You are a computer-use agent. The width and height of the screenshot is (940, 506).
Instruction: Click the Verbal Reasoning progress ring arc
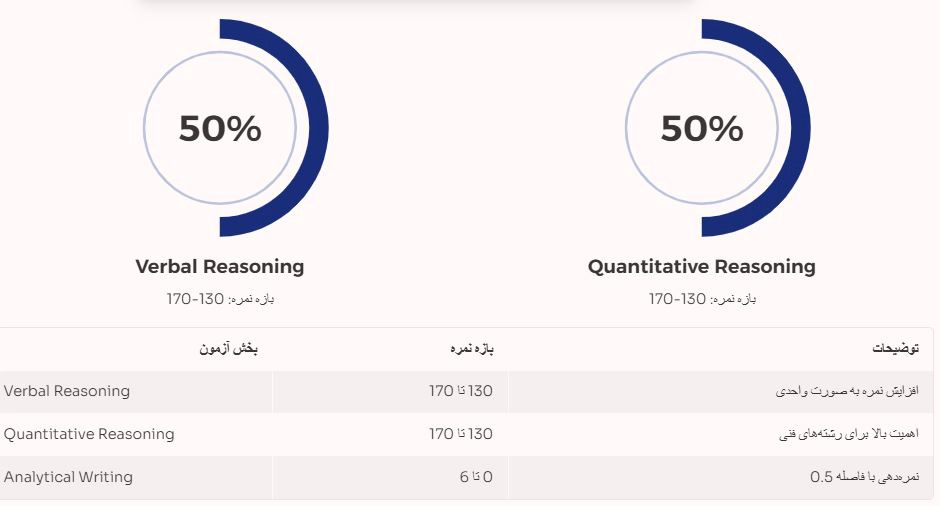coord(316,128)
